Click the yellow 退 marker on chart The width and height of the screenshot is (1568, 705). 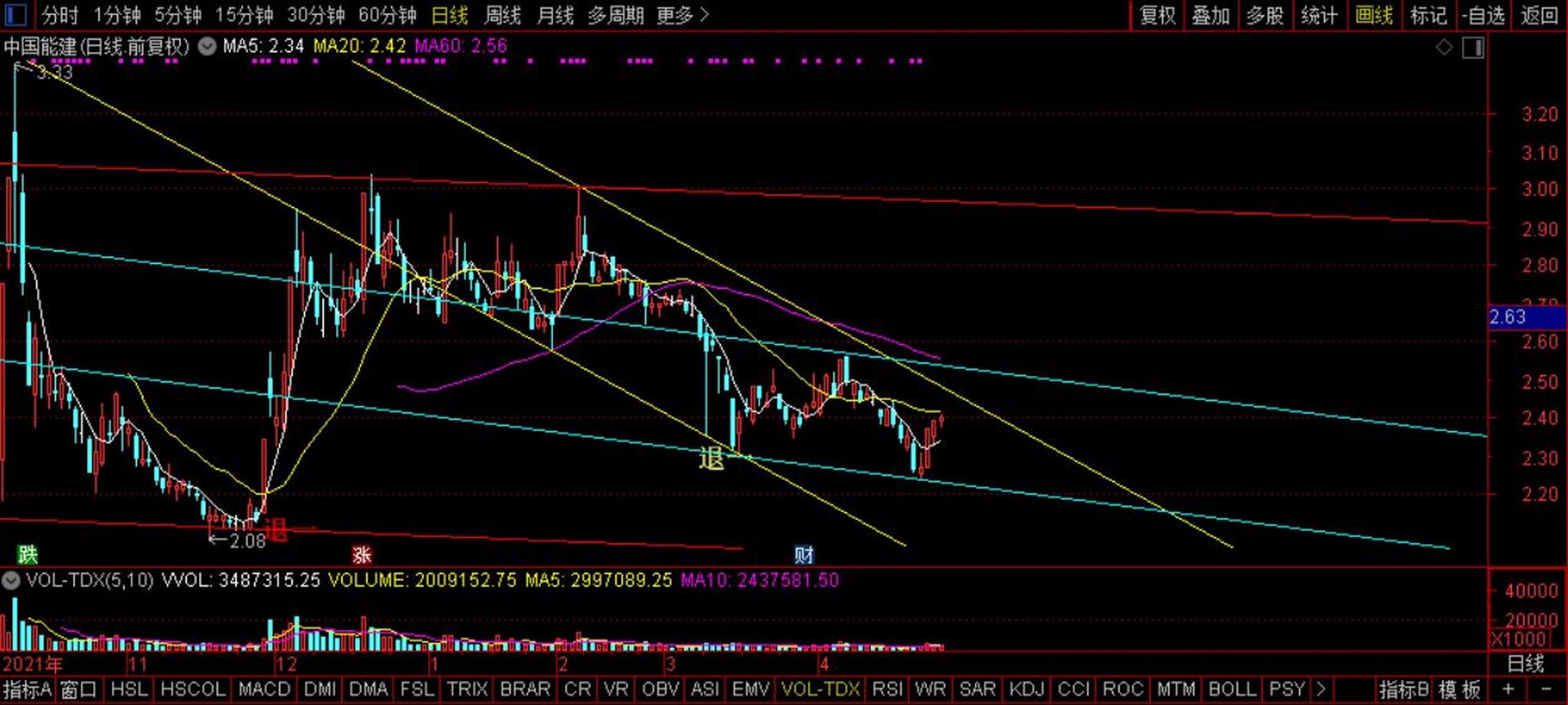(711, 458)
